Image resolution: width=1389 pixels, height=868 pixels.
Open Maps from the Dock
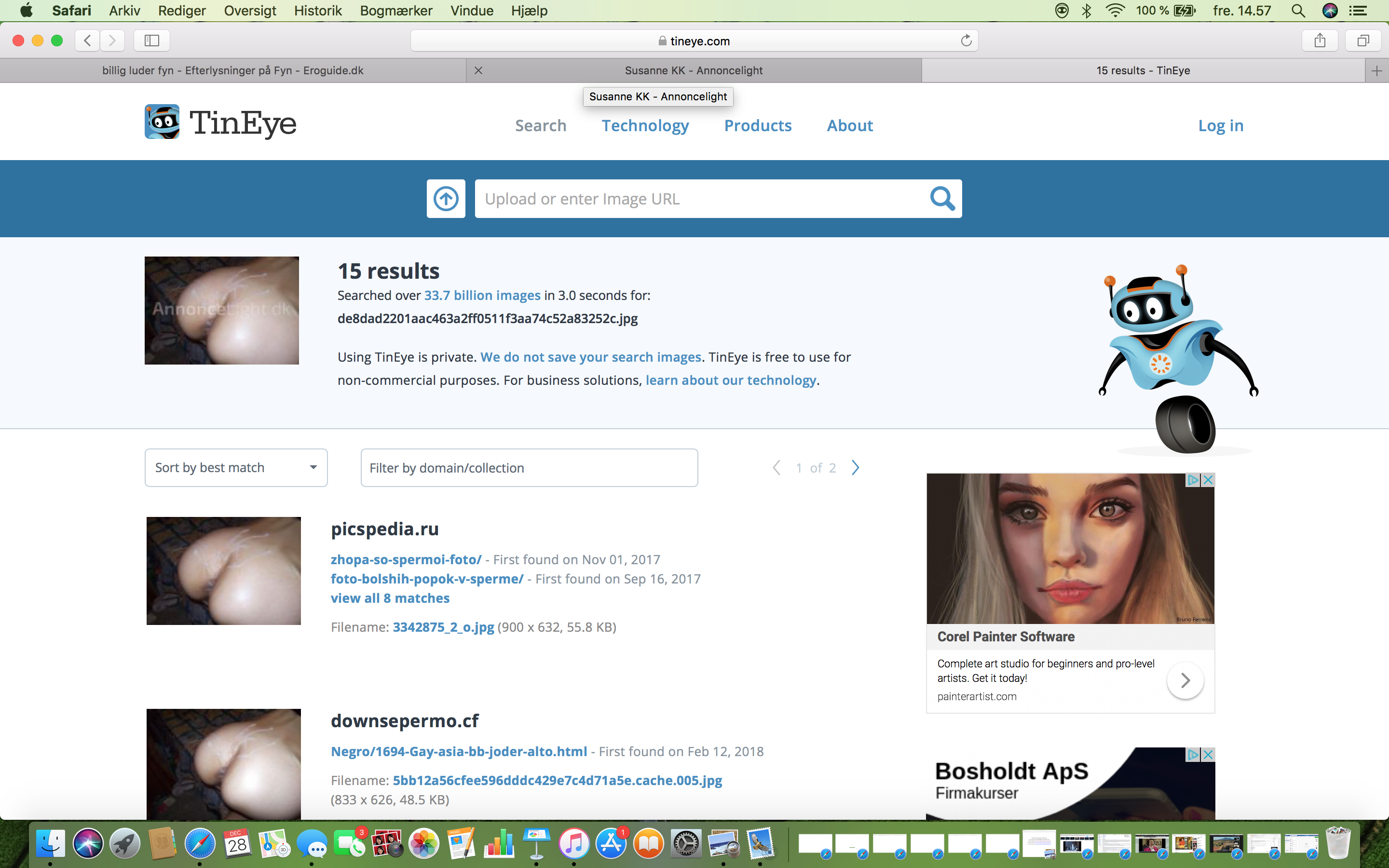click(274, 844)
